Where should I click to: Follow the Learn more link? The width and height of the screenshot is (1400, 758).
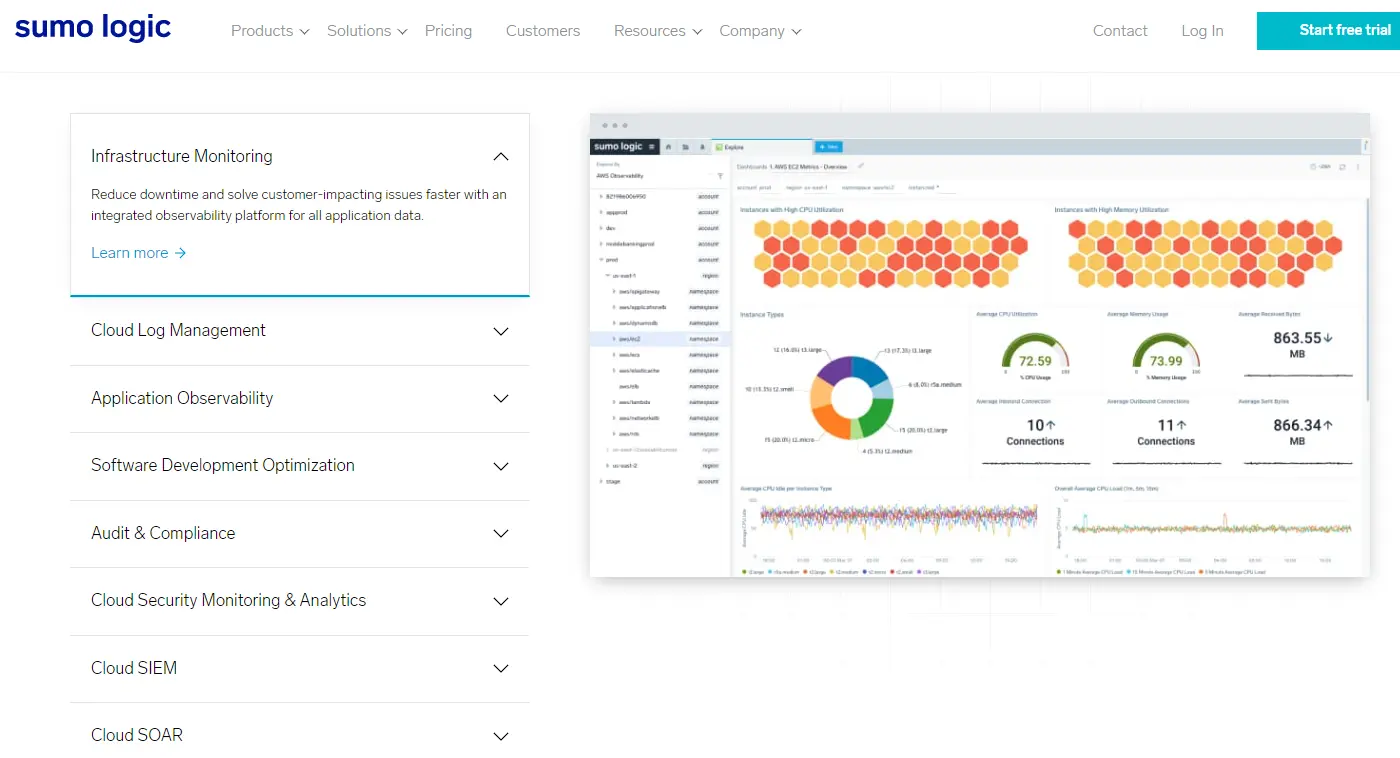click(x=139, y=253)
